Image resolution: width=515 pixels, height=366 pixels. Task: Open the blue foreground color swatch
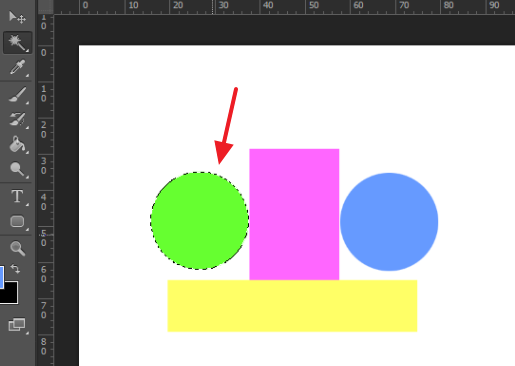pyautogui.click(x=2, y=277)
